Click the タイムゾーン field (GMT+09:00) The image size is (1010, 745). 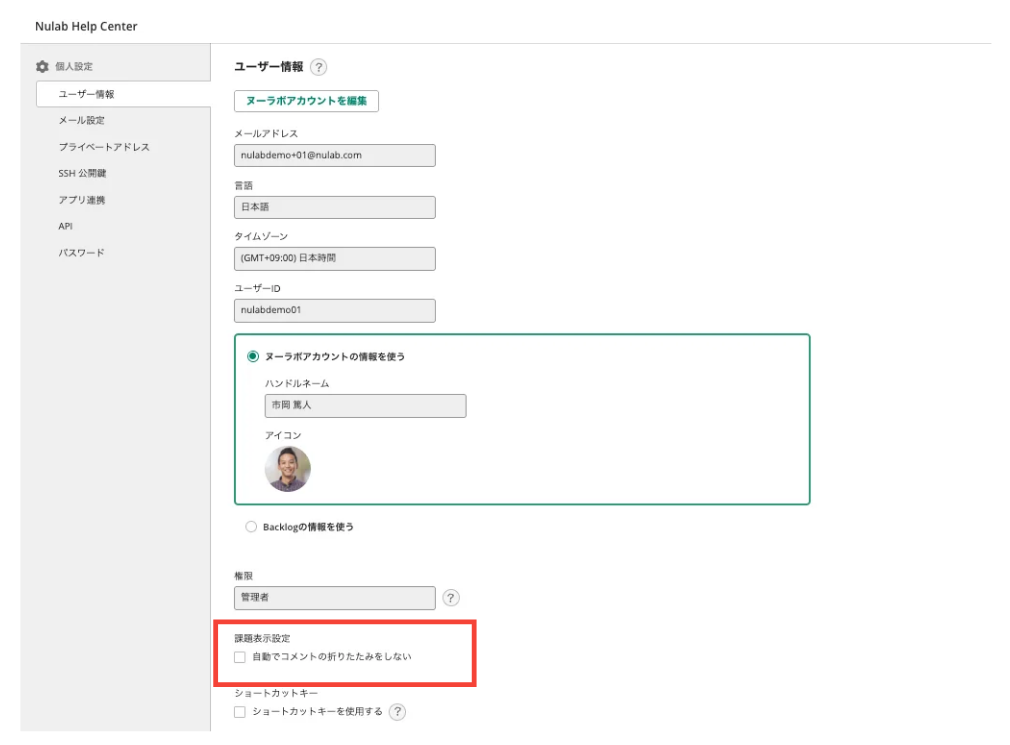(334, 259)
